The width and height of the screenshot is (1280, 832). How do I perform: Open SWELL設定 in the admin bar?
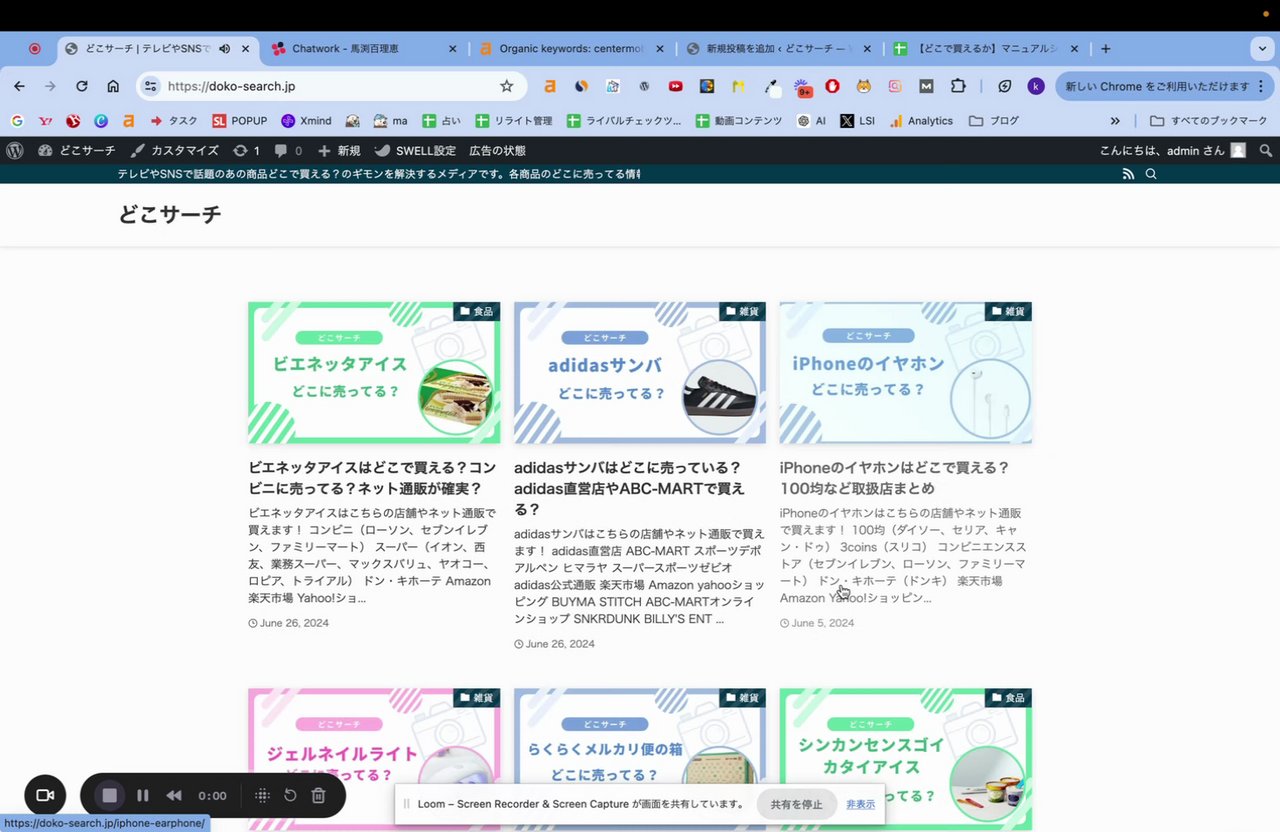click(x=415, y=150)
